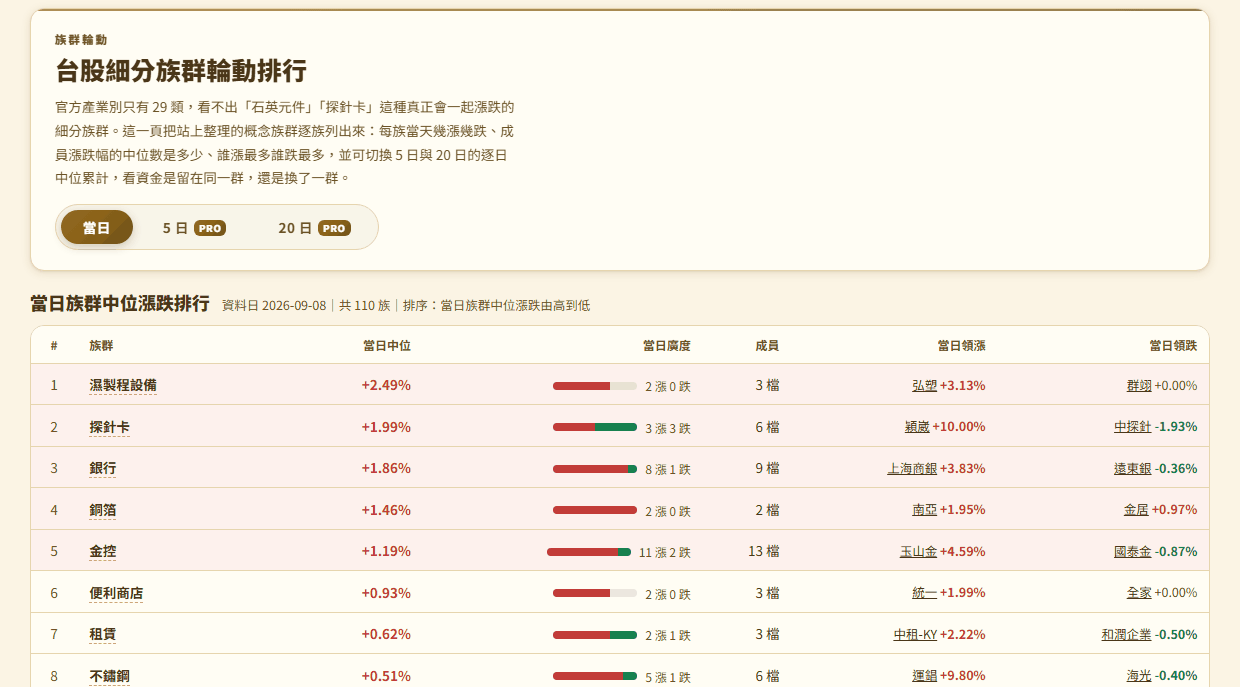Open stock link 統一
Screen dimensions: 1240x687
[924, 593]
